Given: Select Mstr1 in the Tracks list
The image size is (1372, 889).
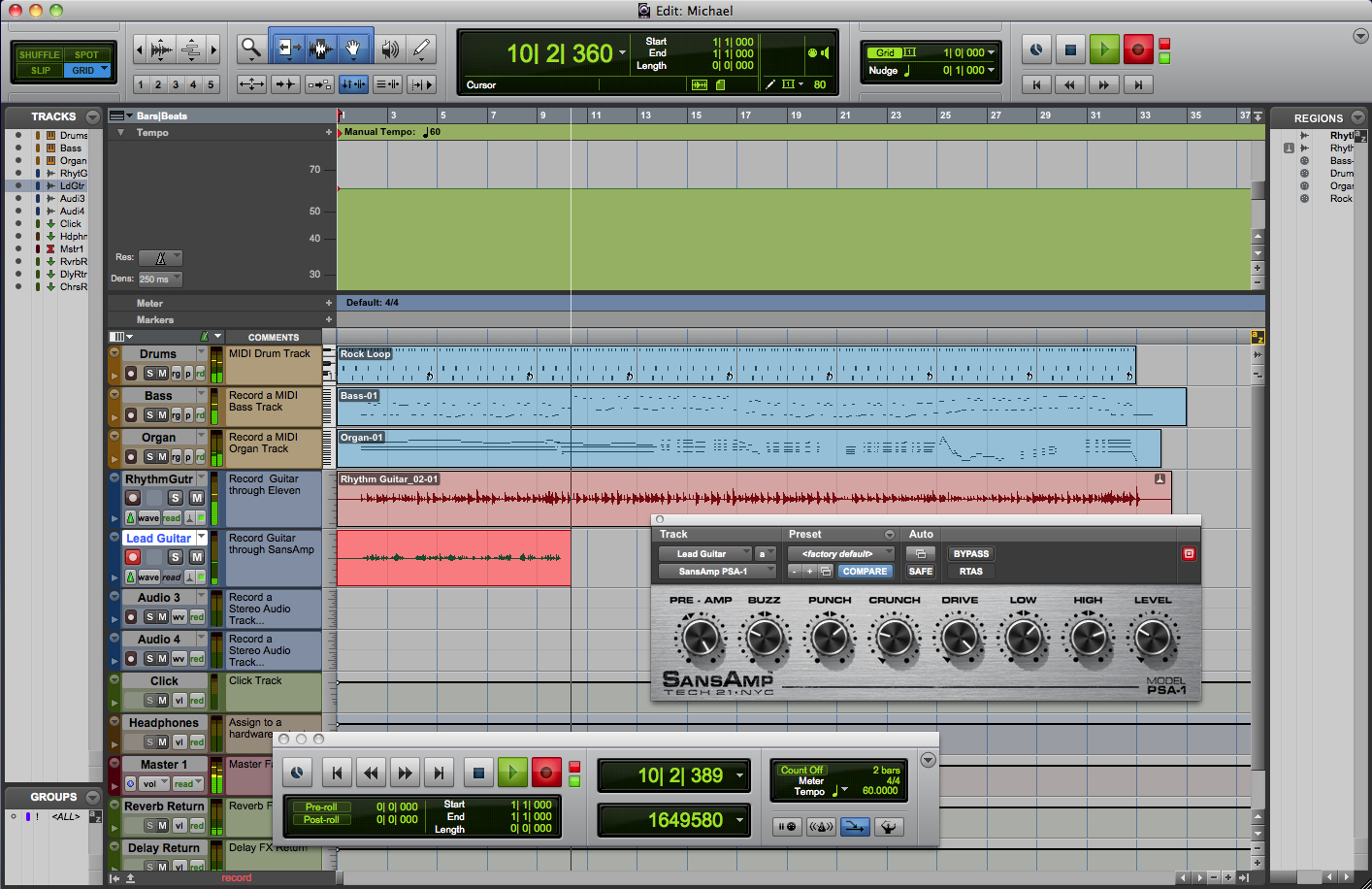Looking at the screenshot, I should 72,249.
